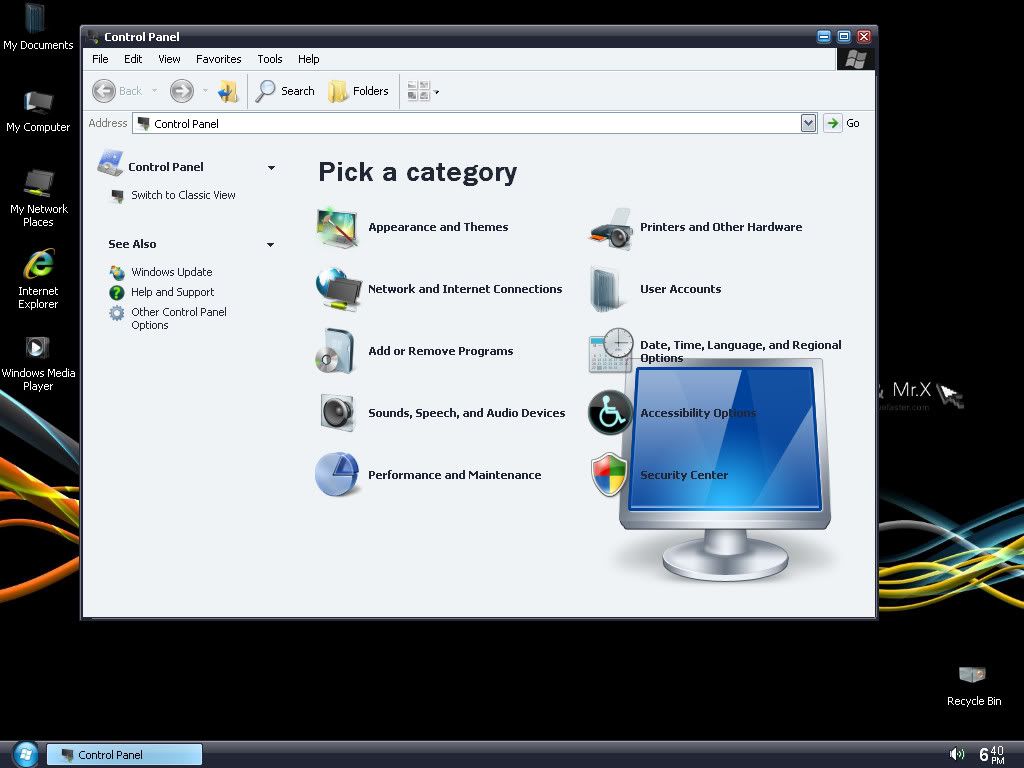Open Date, Time, Language, and Regional Options link
1024x768 pixels.
[x=741, y=351]
